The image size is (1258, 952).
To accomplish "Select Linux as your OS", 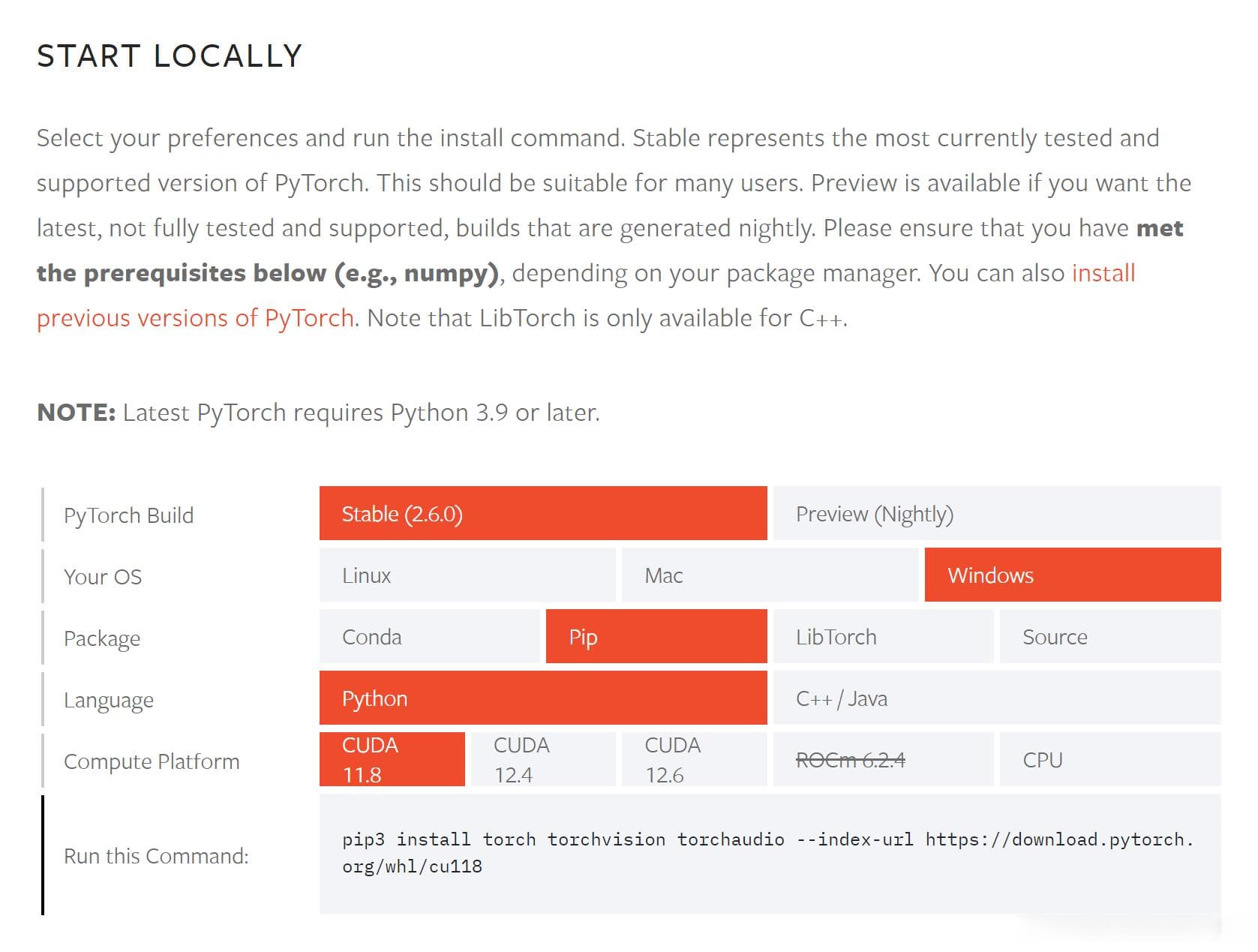I will 467,575.
